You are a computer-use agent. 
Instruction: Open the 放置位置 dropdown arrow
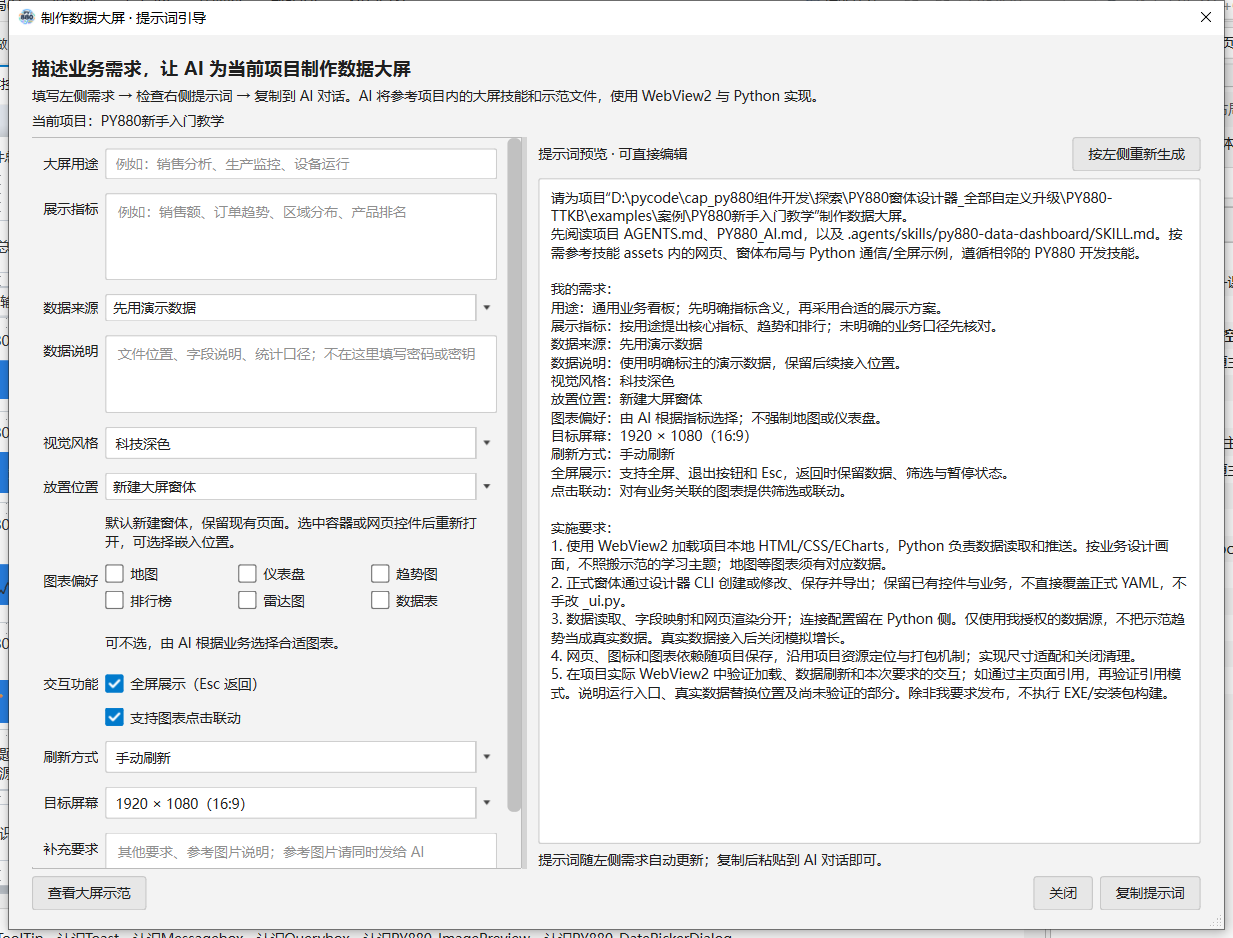(x=487, y=486)
